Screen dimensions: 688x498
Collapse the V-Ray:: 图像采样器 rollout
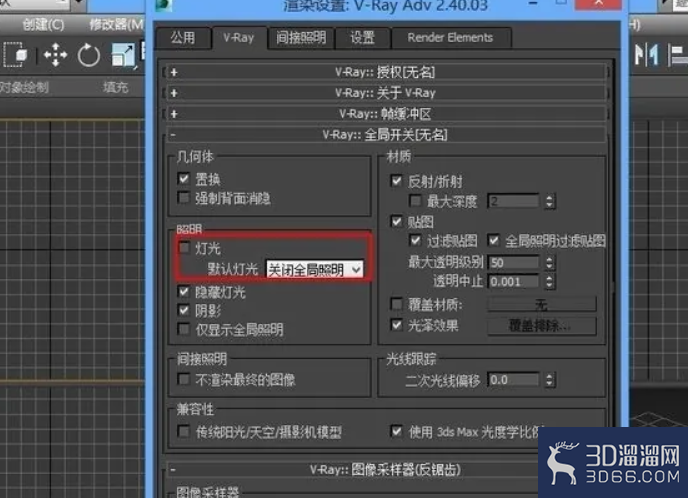(x=385, y=470)
